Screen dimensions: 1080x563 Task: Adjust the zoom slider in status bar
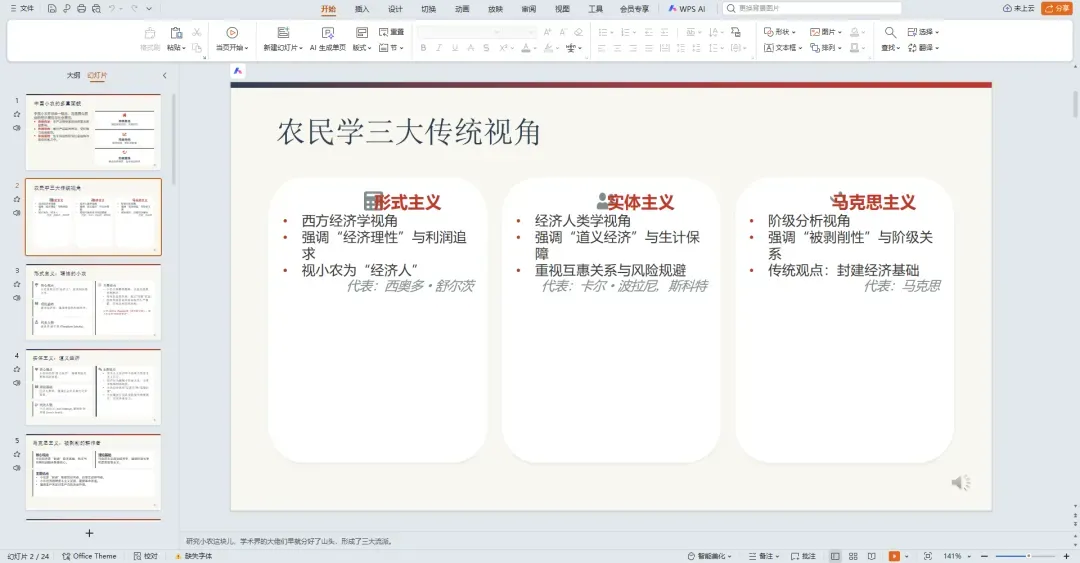coord(1026,556)
